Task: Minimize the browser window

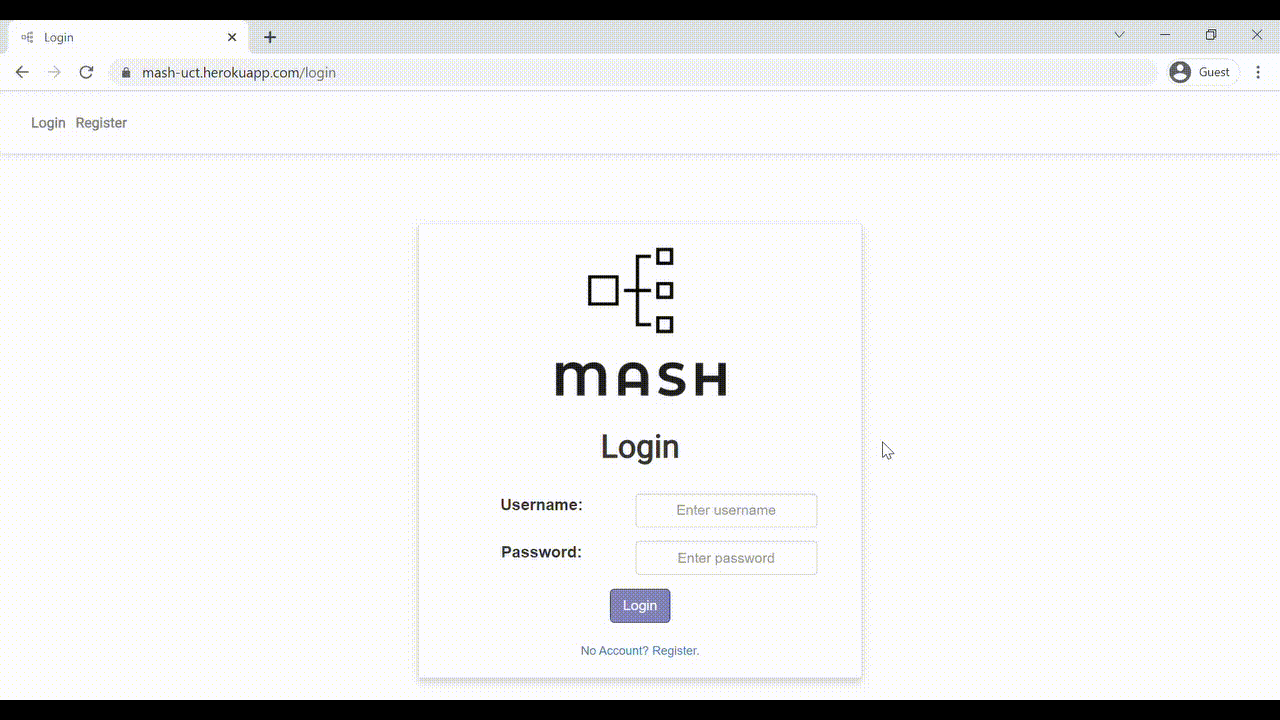Action: pyautogui.click(x=1165, y=35)
